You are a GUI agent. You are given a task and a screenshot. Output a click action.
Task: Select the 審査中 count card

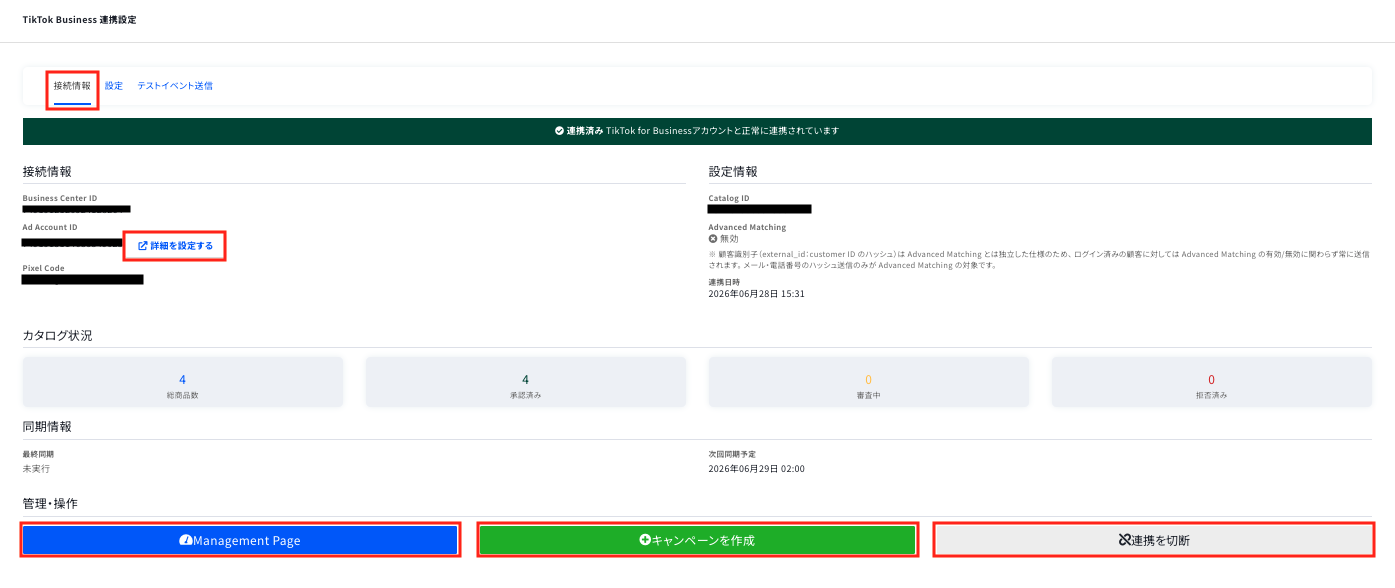(868, 382)
